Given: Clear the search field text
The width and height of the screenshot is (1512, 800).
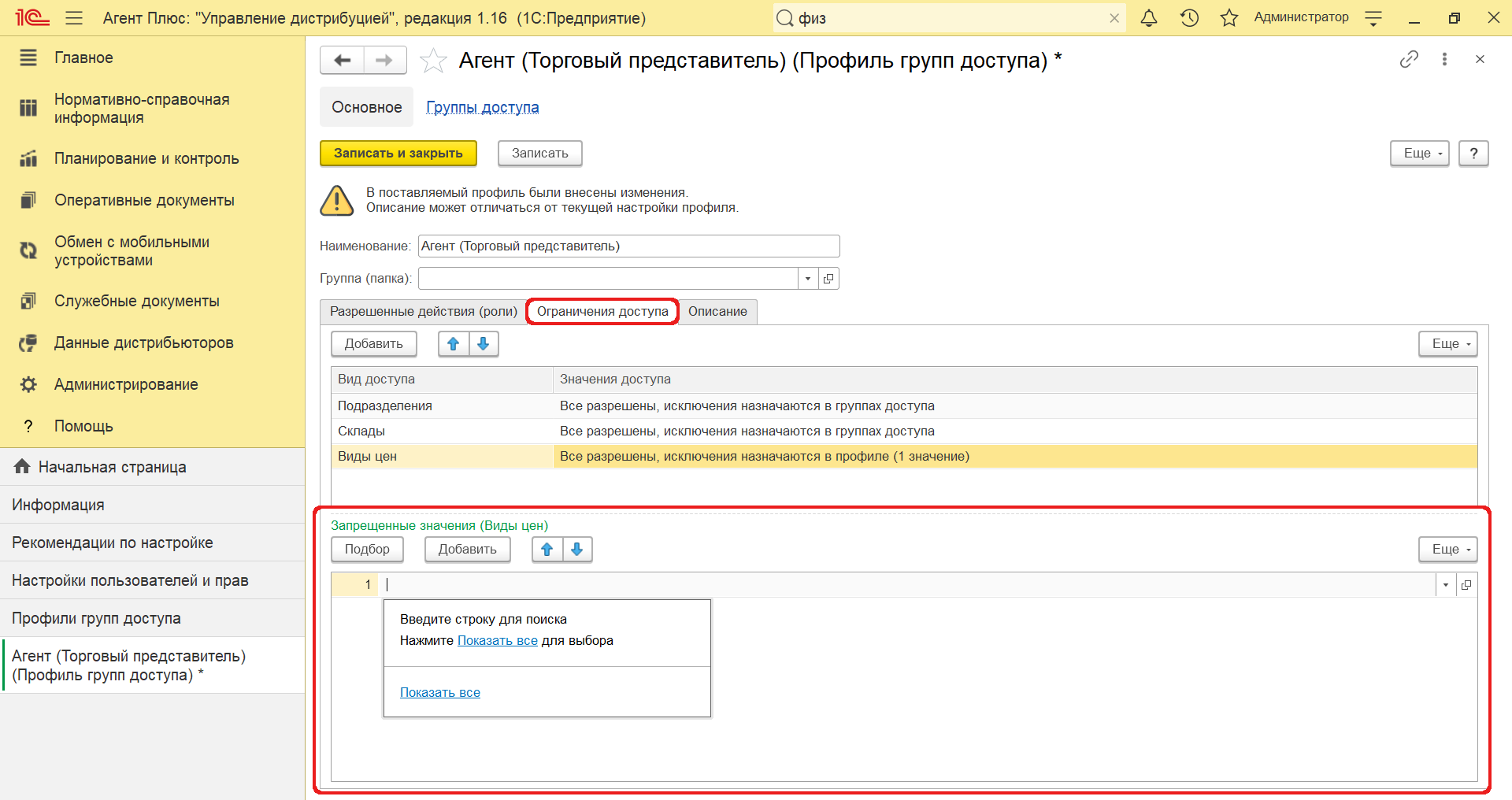Looking at the screenshot, I should tap(1114, 18).
